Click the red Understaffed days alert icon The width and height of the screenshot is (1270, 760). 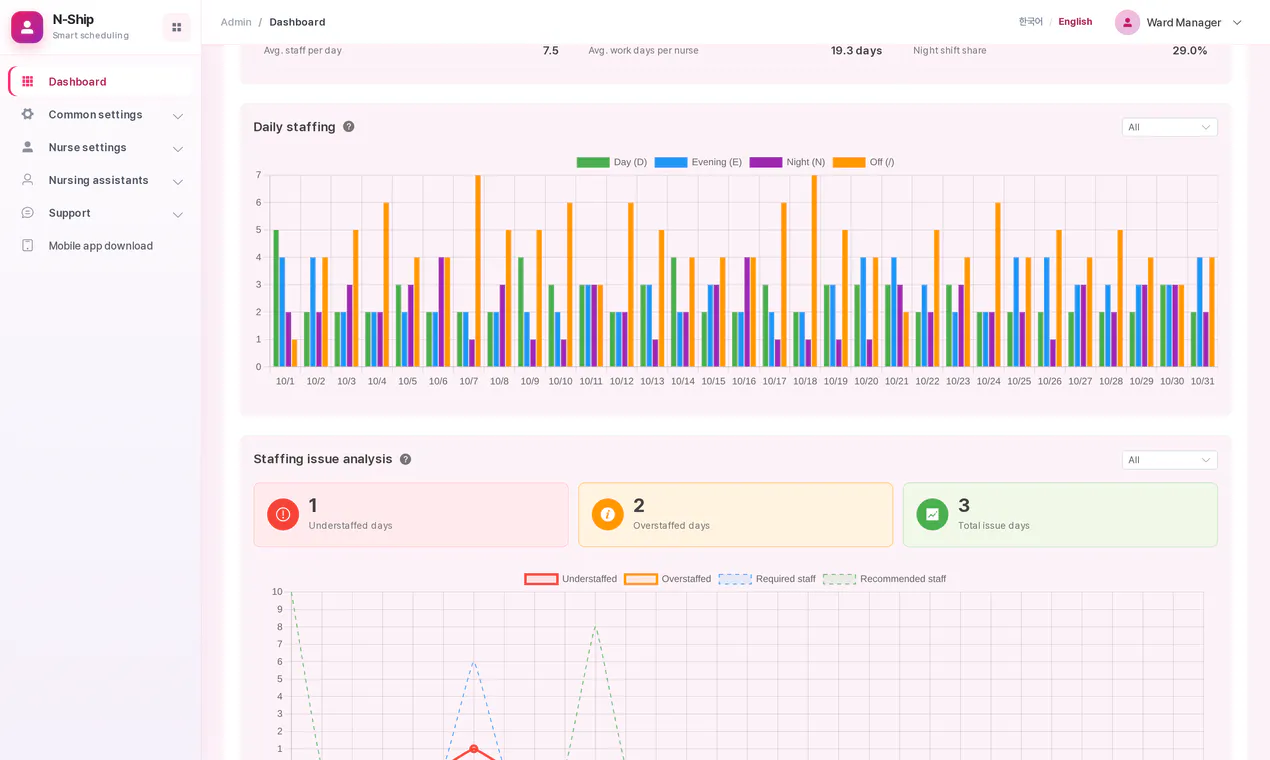[x=283, y=514]
